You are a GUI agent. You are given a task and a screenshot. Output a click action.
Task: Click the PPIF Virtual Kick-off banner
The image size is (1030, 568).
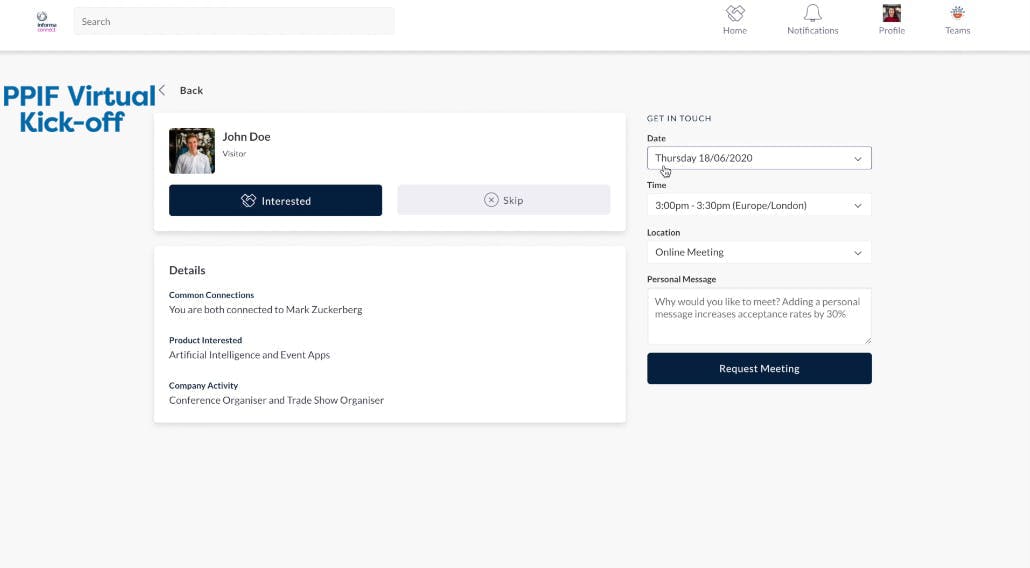click(79, 108)
